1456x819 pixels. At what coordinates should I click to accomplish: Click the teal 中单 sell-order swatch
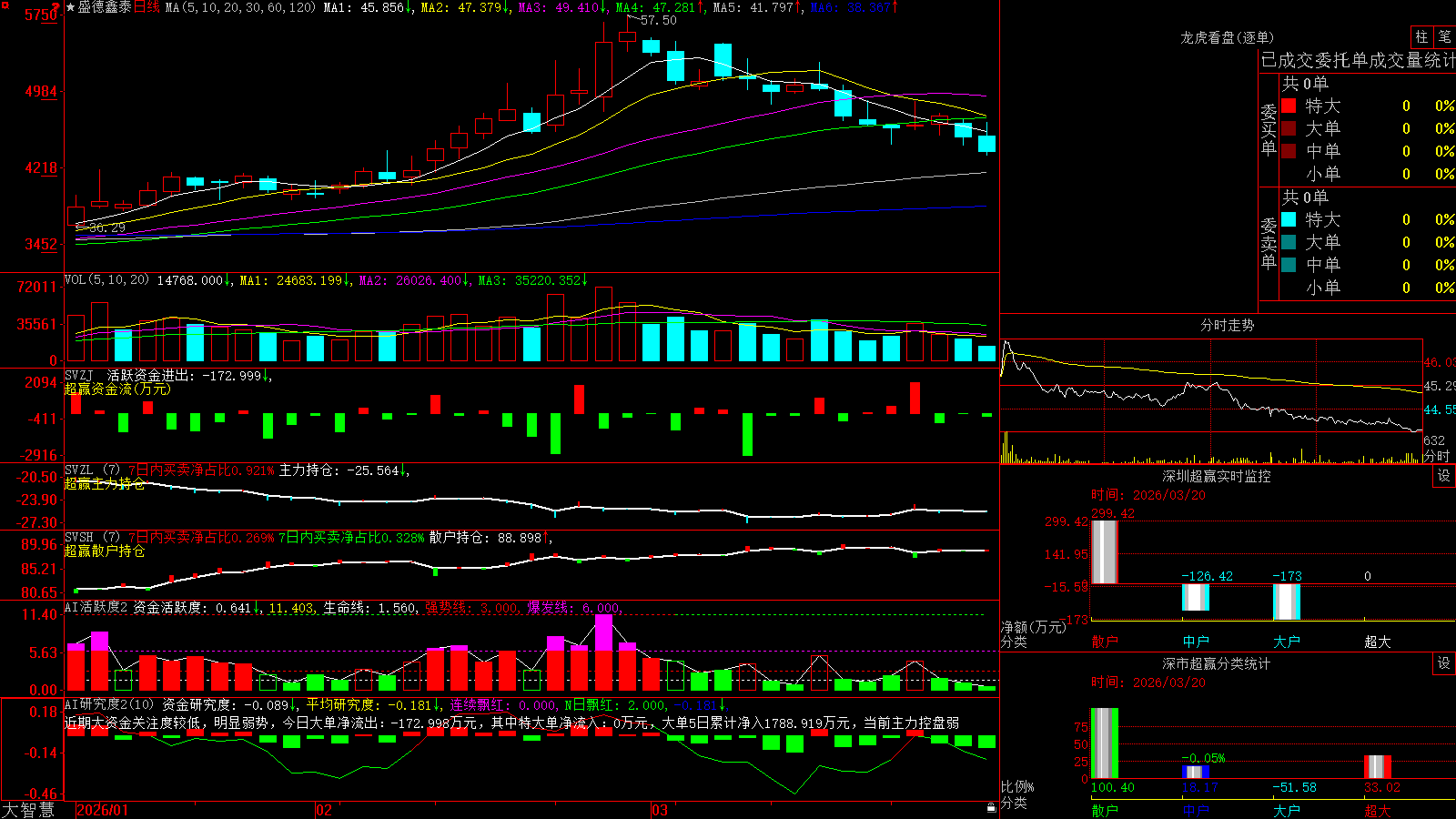(x=1289, y=265)
